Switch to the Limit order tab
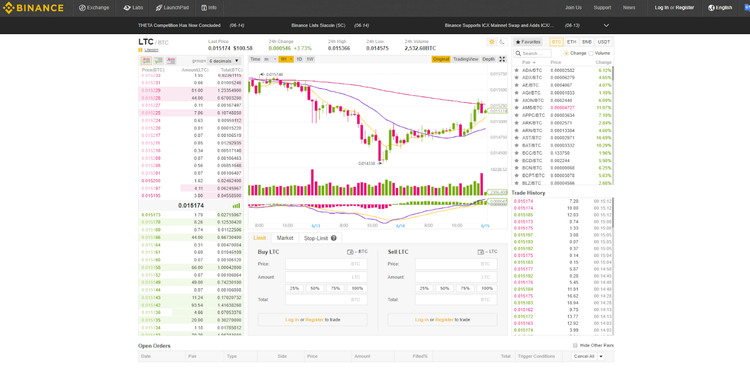Screen dimensions: 750x371 (x=260, y=238)
